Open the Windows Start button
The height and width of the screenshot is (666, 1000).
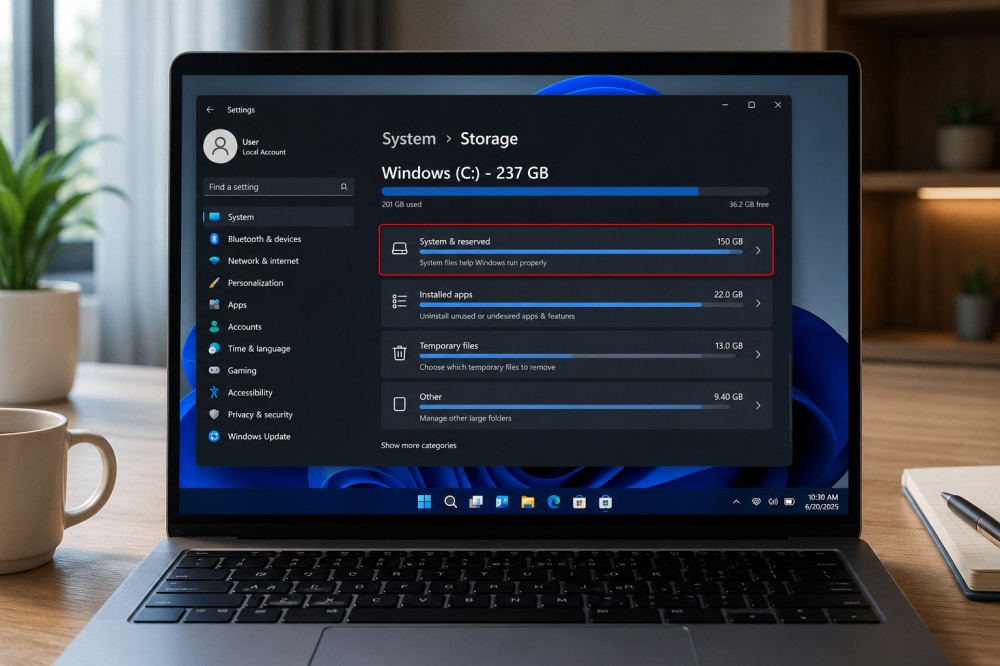pos(424,502)
